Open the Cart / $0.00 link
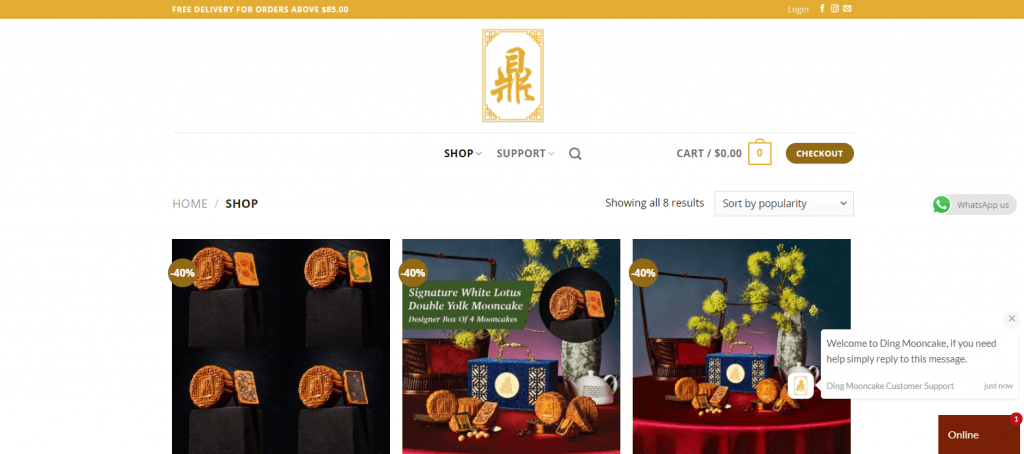The width and height of the screenshot is (1024, 454). tap(709, 154)
